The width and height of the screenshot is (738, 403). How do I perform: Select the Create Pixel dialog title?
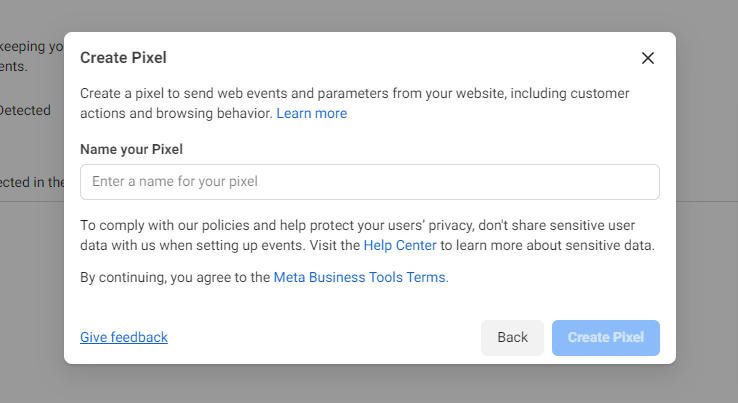(x=123, y=57)
